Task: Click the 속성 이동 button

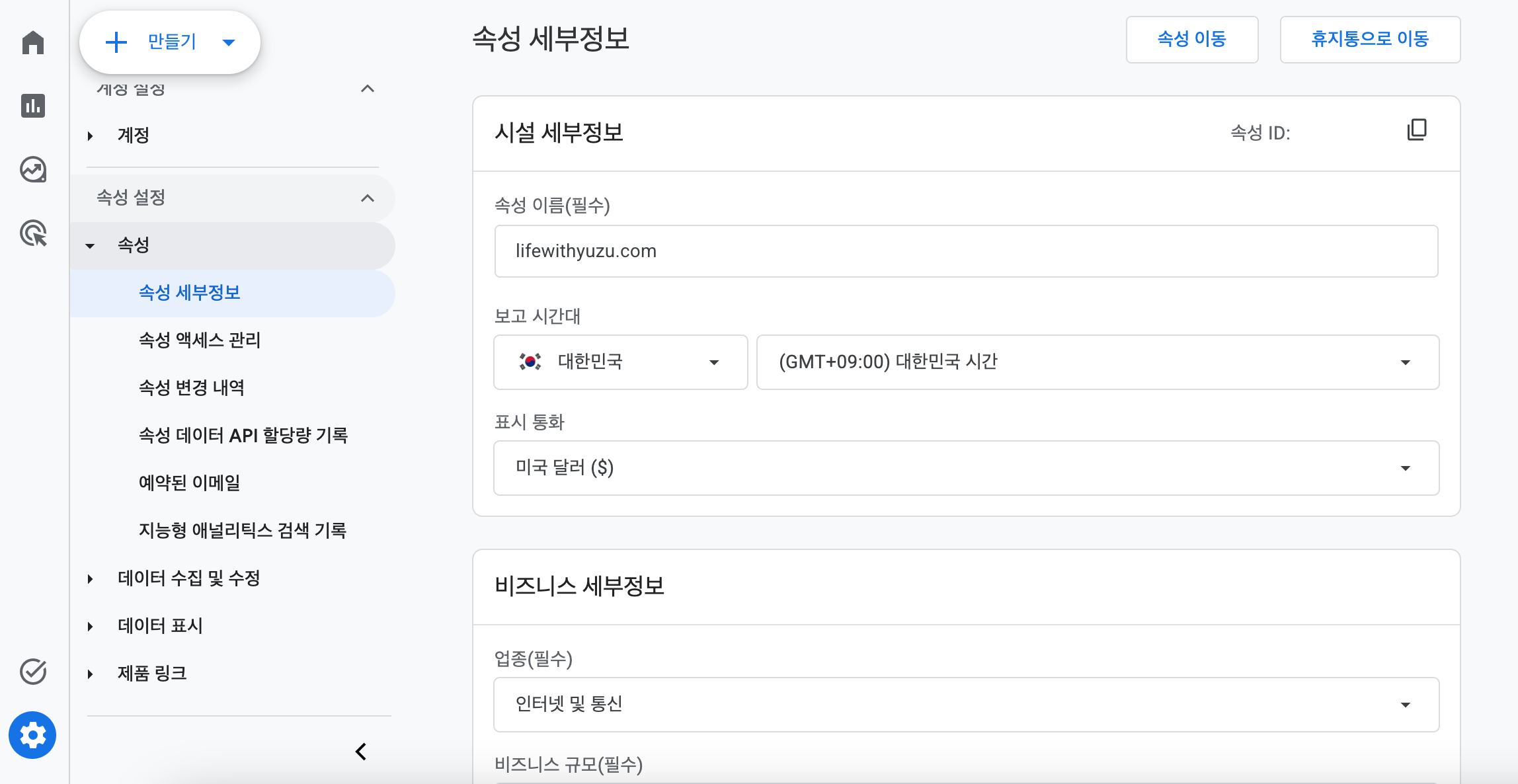Action: coord(1192,40)
